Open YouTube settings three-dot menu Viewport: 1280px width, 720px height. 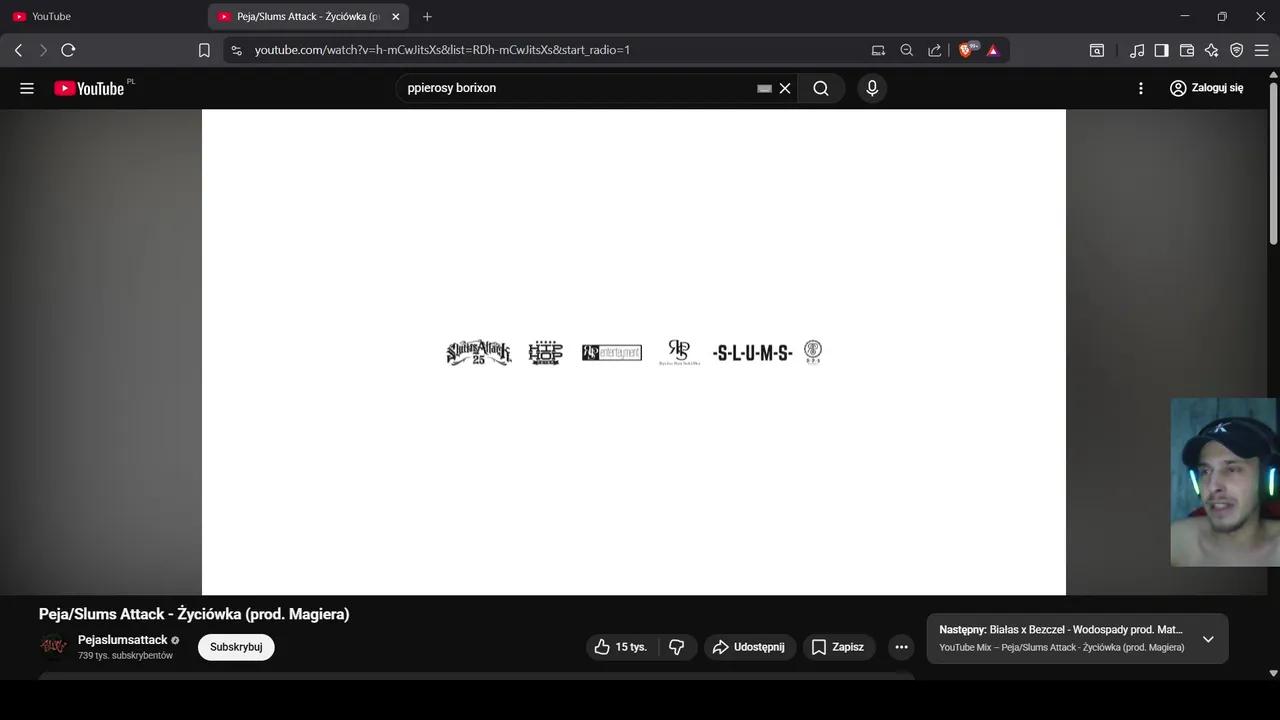[1141, 88]
